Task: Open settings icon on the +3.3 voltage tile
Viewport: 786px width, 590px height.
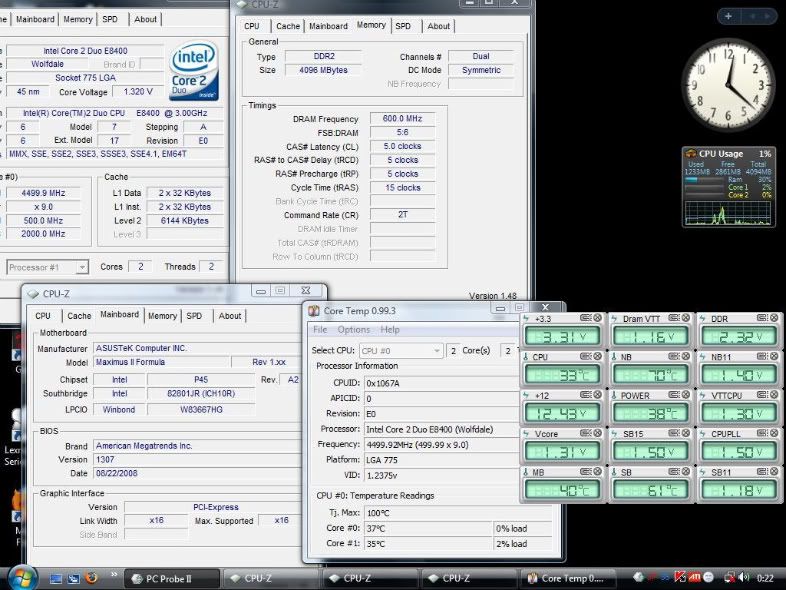Action: (586, 318)
